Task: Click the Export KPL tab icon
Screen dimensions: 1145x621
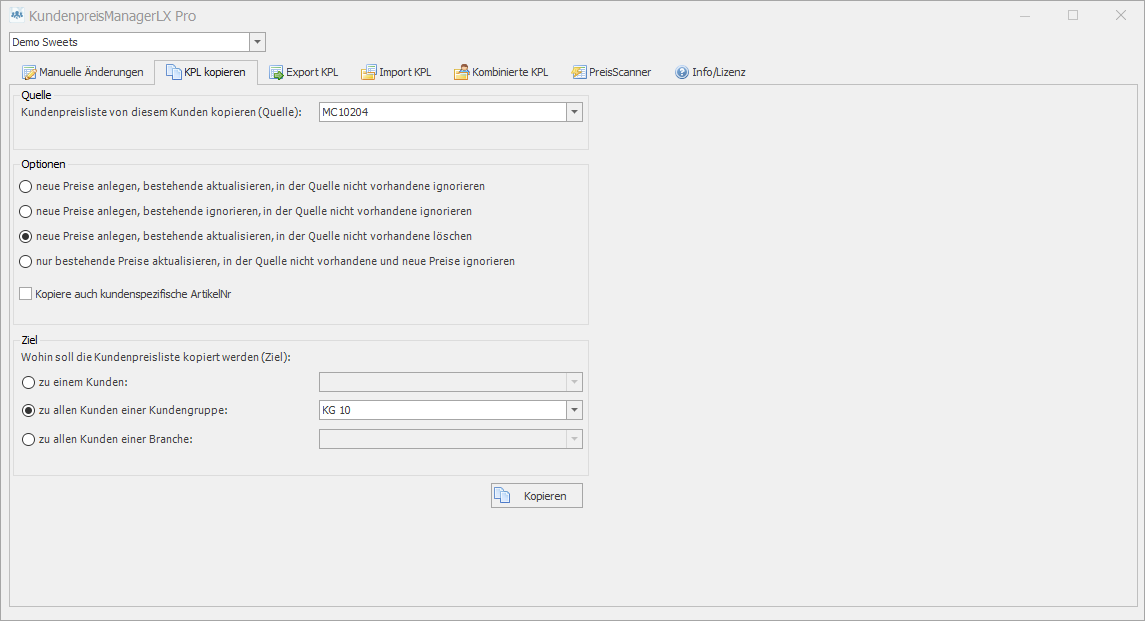Action: tap(276, 72)
